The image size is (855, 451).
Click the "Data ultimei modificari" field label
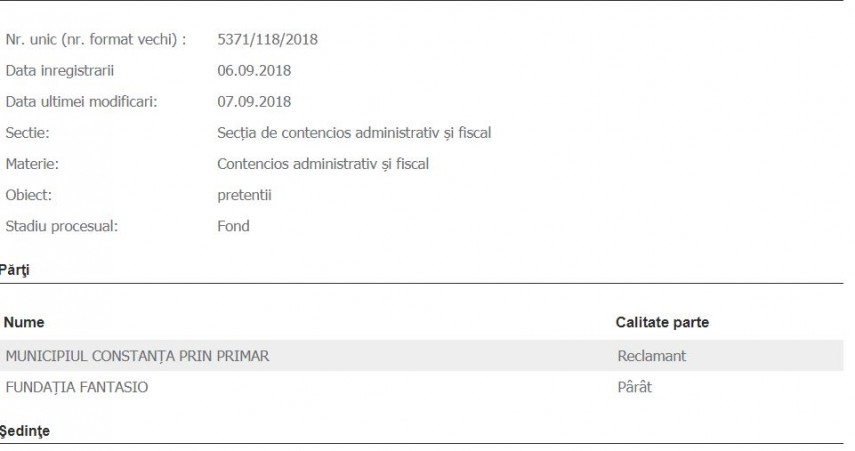point(81,102)
